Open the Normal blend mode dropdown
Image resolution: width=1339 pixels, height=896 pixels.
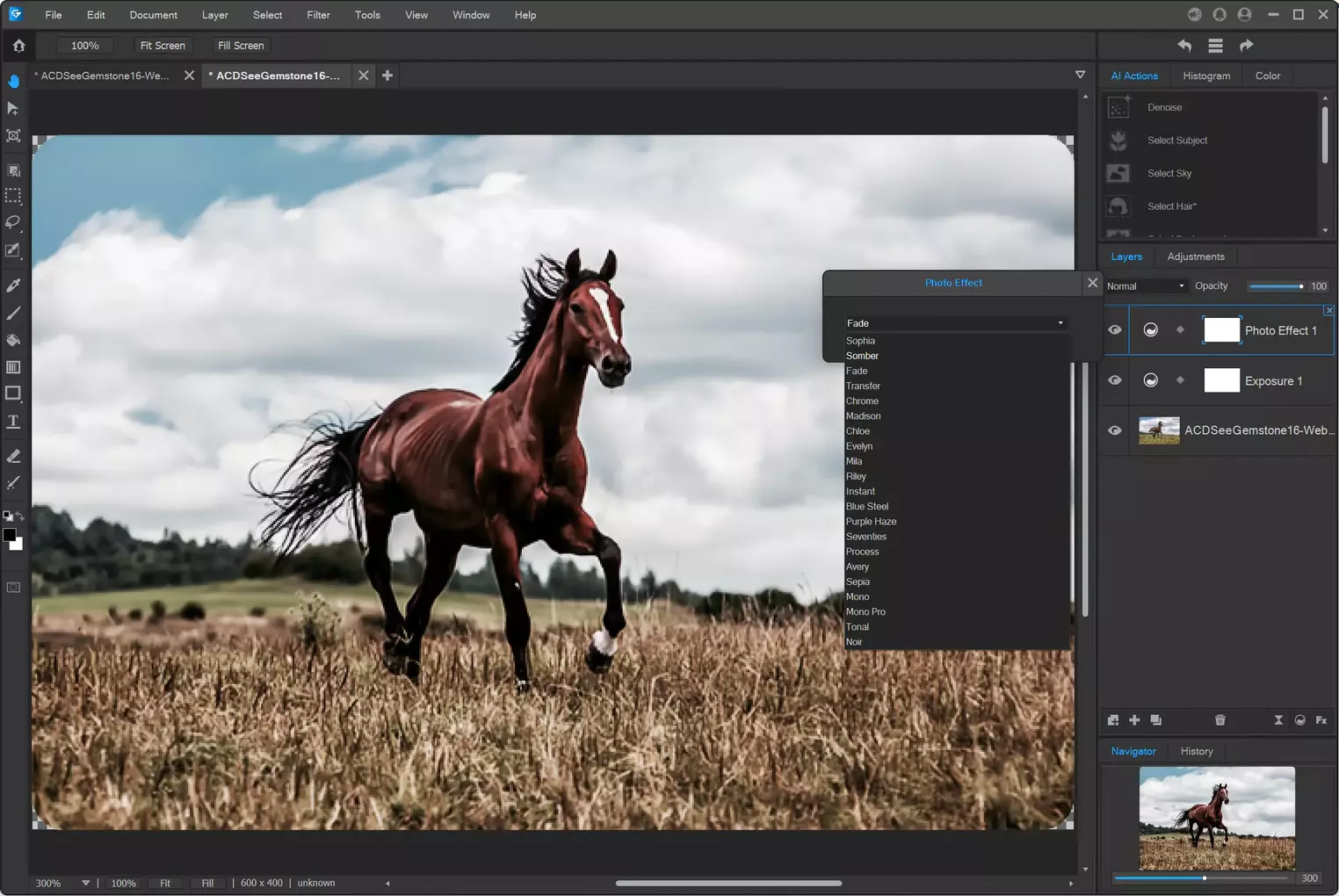pos(1146,286)
